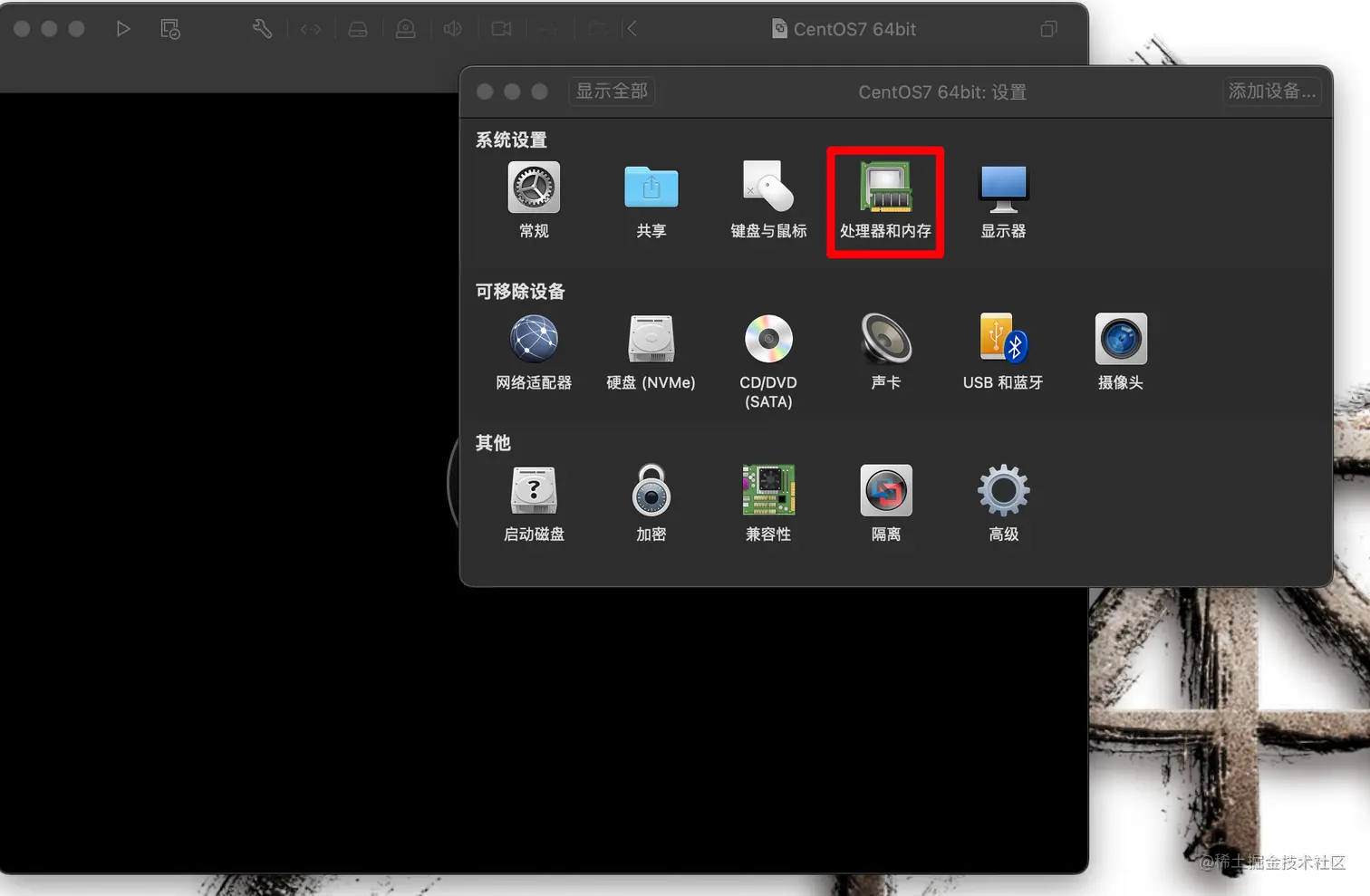Click the hard disk toolbar icon
The height and width of the screenshot is (896, 1370).
(358, 29)
